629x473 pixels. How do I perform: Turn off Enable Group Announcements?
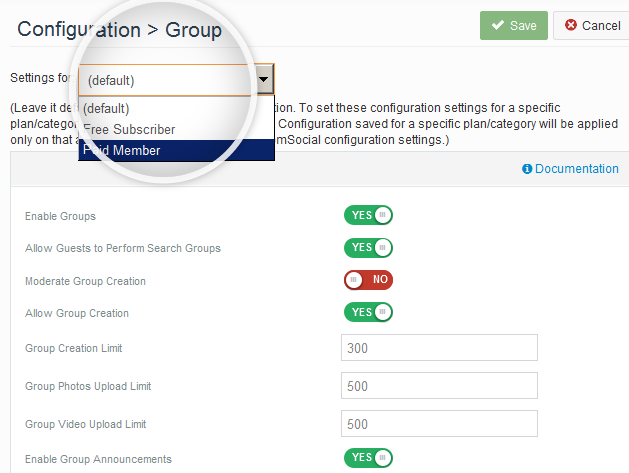(368, 458)
